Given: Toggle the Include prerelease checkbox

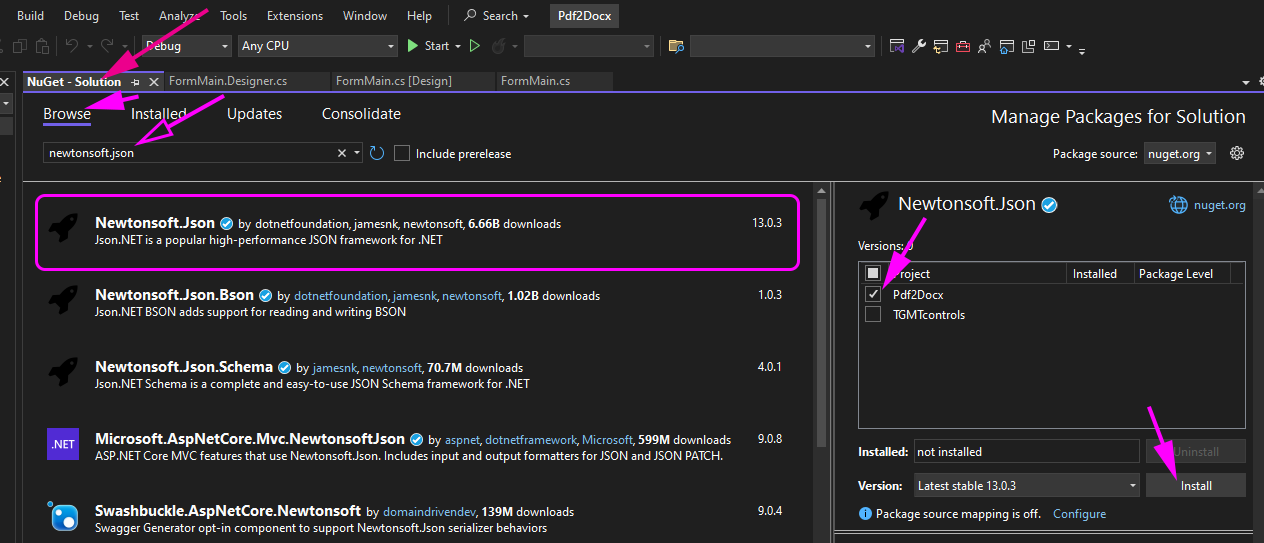Looking at the screenshot, I should [402, 153].
